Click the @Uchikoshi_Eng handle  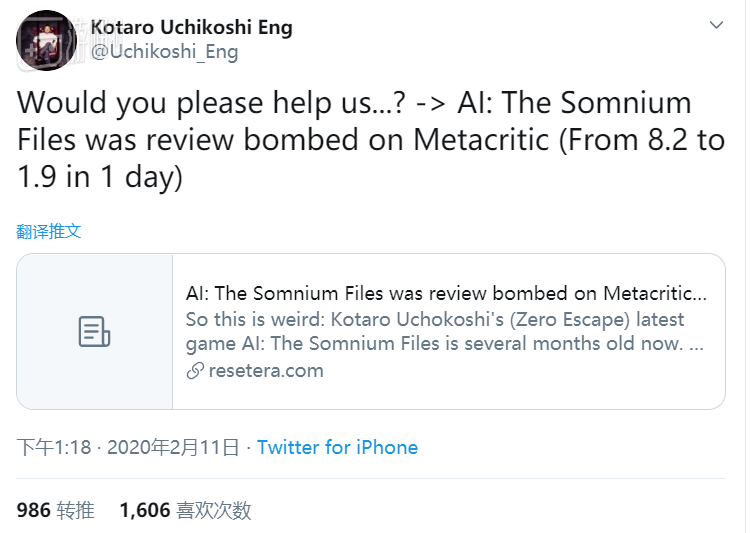[164, 52]
